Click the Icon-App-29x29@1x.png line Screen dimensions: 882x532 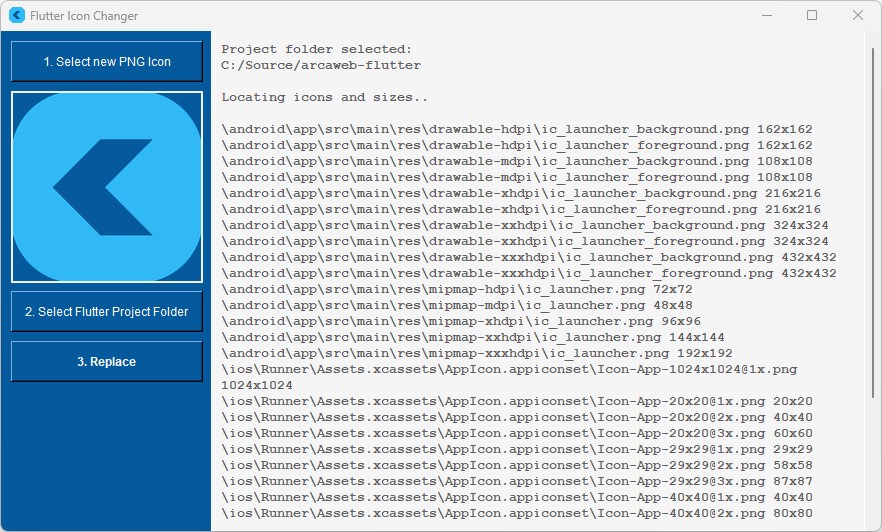click(517, 449)
